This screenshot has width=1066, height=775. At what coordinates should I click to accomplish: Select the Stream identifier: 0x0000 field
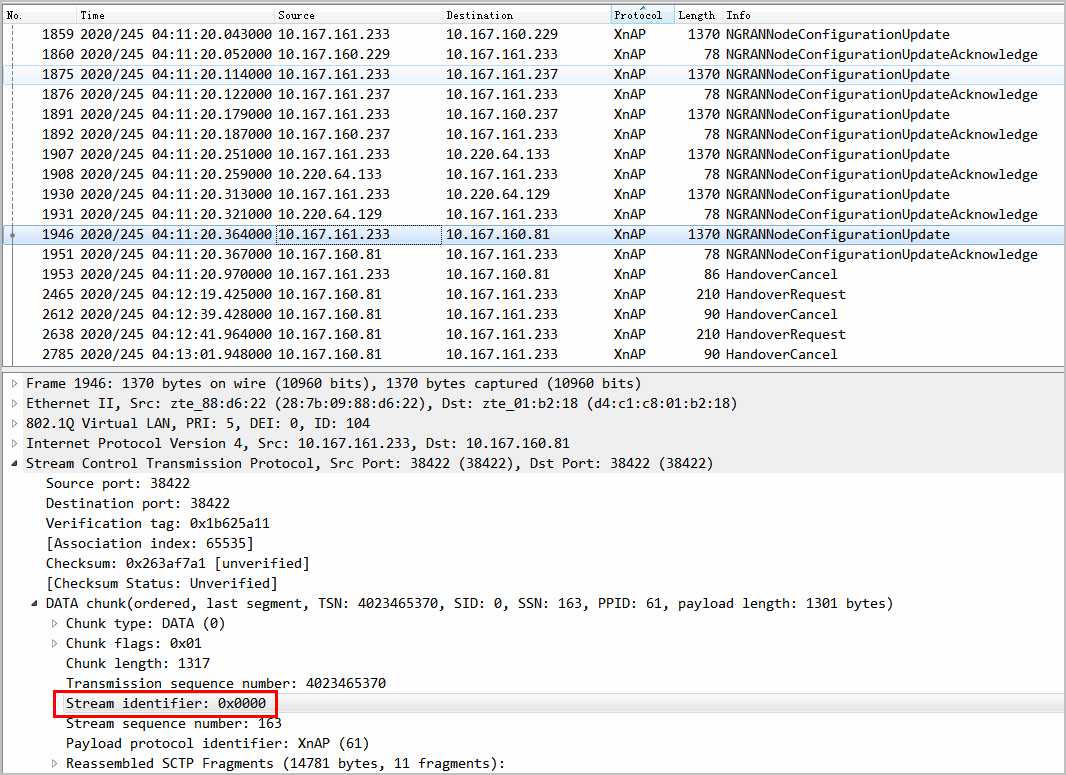click(x=166, y=704)
